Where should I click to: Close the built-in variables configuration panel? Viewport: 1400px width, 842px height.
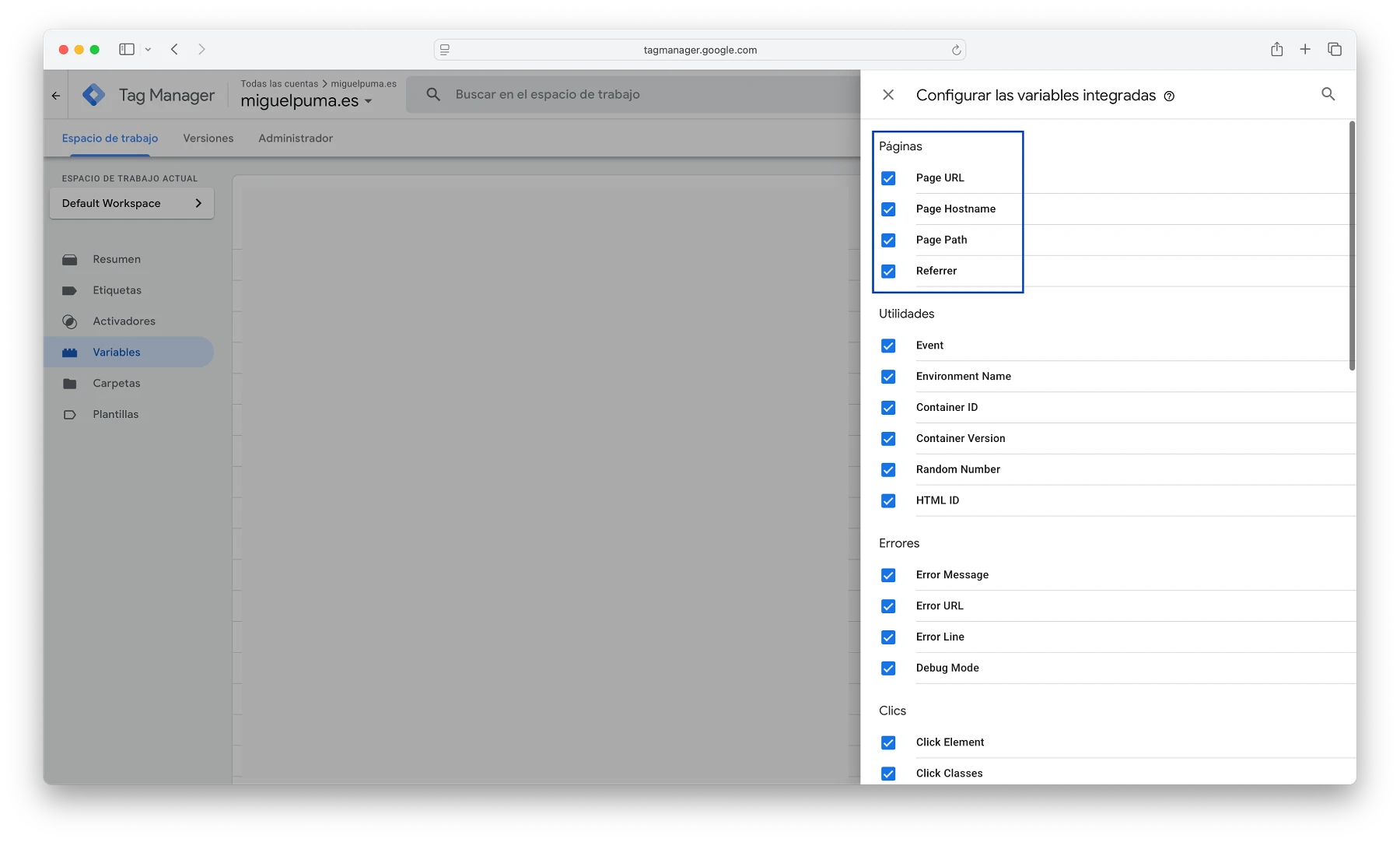click(888, 95)
